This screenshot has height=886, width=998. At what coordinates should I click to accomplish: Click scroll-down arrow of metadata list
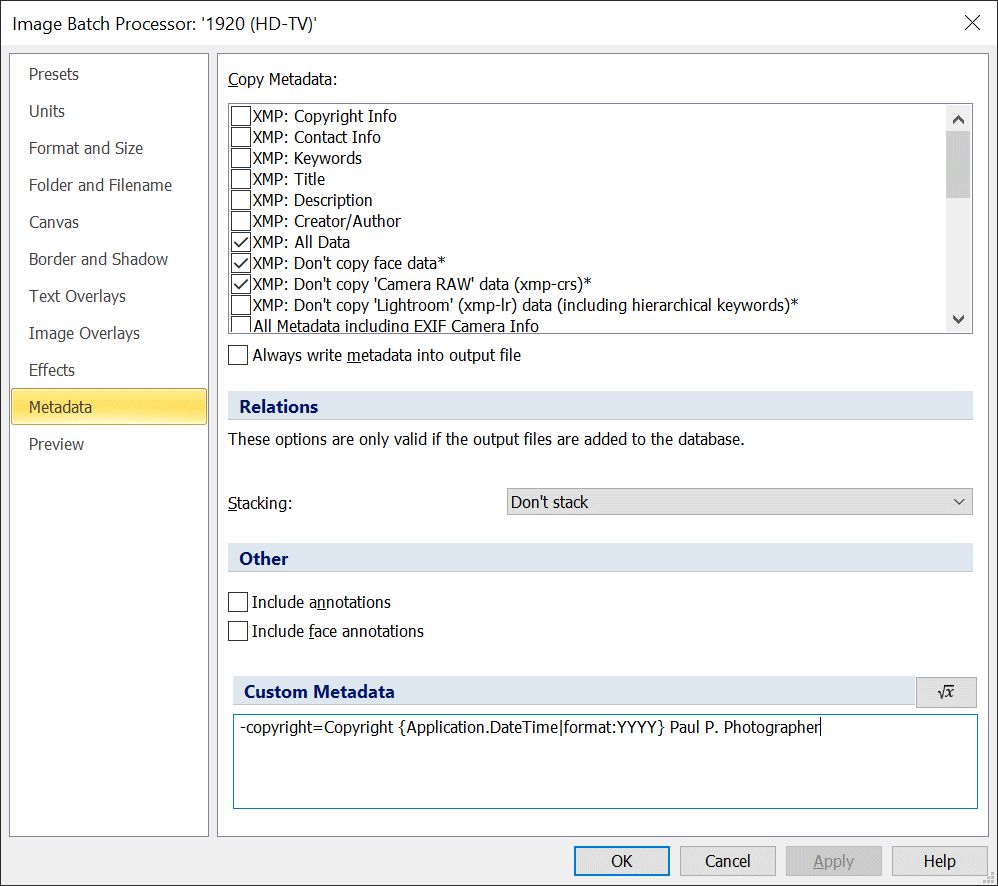tap(959, 319)
